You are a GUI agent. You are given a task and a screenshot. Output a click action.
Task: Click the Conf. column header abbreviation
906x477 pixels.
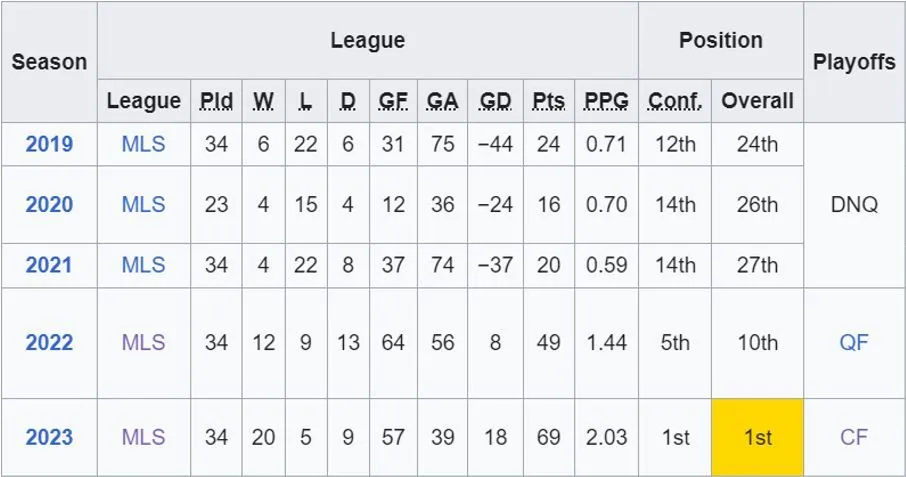click(x=675, y=101)
